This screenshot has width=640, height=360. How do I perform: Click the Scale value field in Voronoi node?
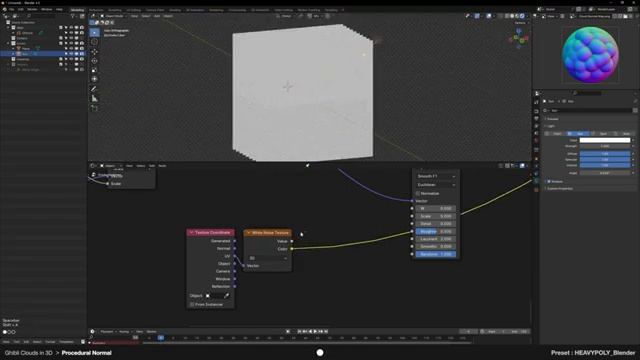(436, 216)
